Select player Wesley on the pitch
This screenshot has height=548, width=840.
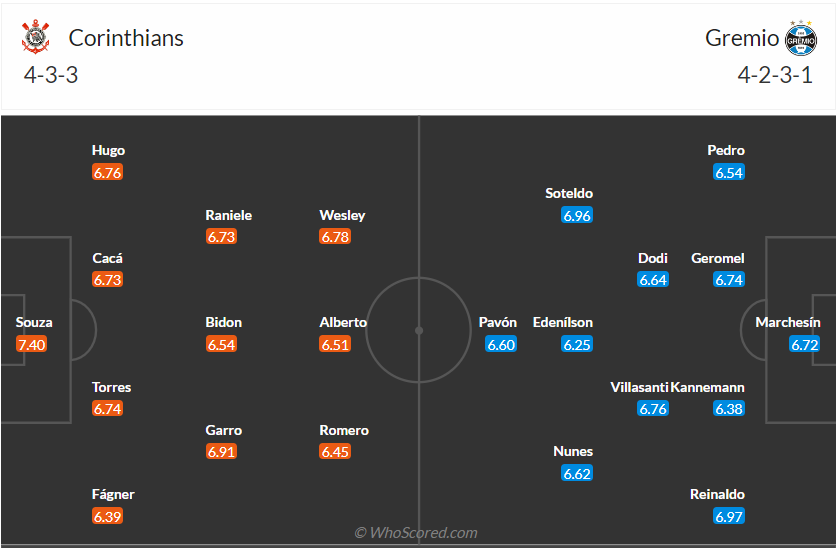(x=342, y=215)
